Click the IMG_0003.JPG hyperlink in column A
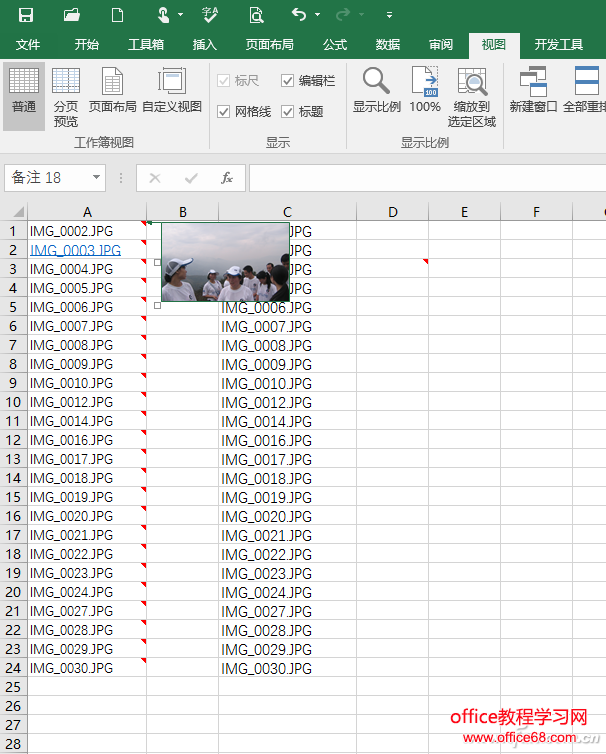This screenshot has width=606, height=754. point(75,250)
